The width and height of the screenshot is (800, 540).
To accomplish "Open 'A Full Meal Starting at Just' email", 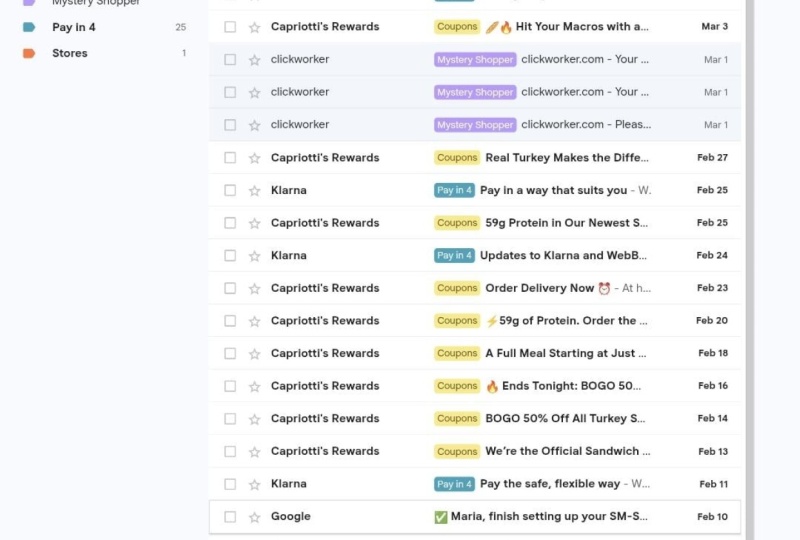I will point(566,353).
